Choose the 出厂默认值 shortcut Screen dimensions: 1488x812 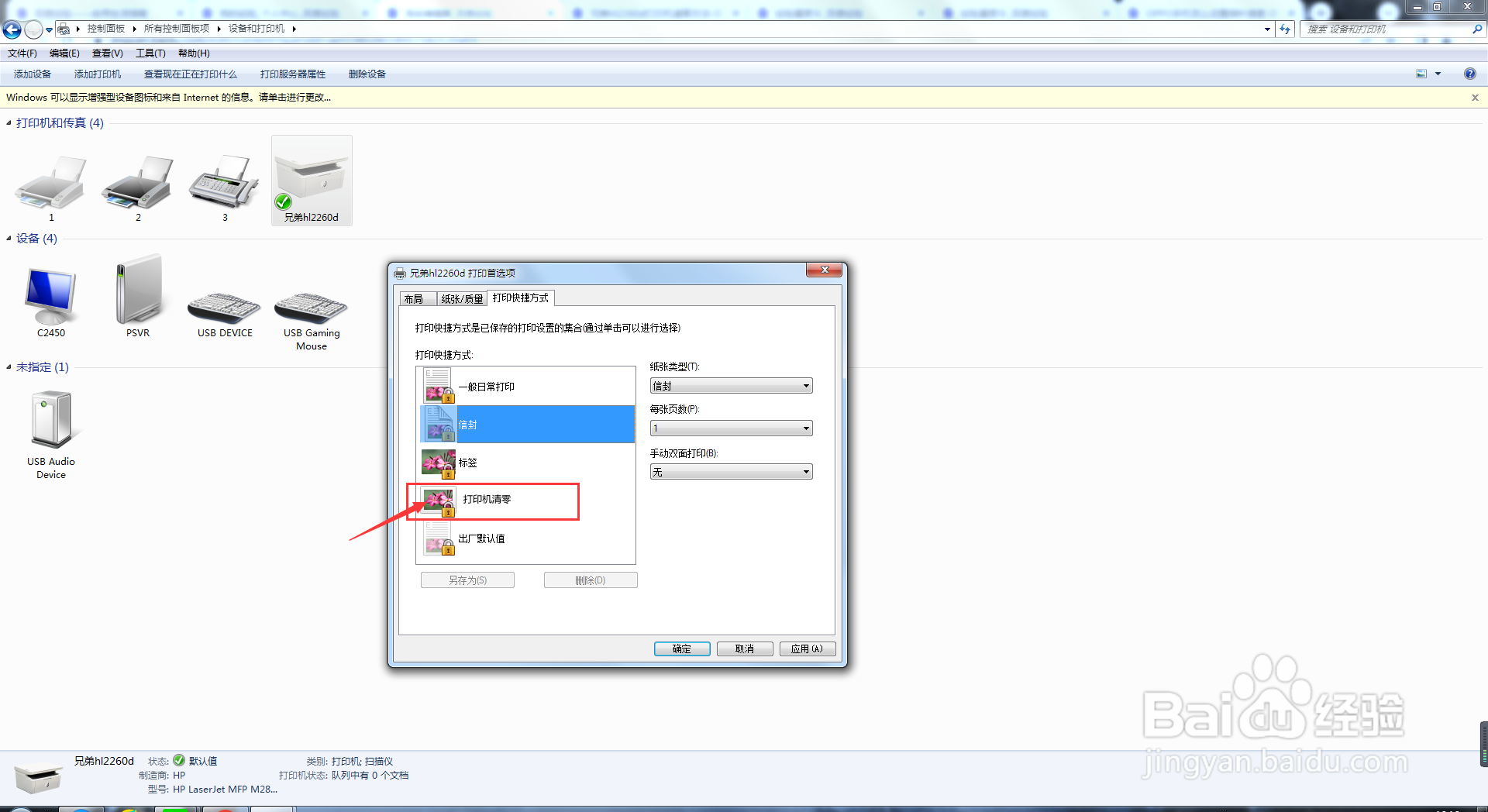527,538
